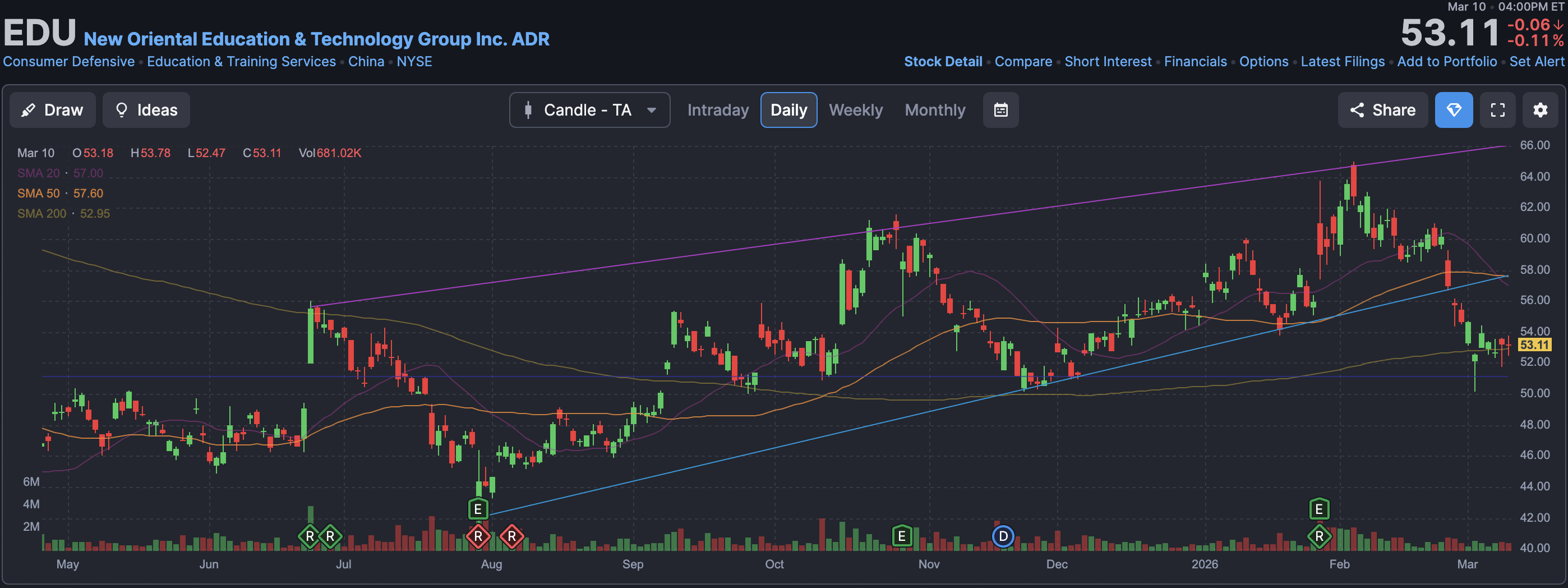
Task: Click the large 53.11 last price
Action: click(1450, 32)
